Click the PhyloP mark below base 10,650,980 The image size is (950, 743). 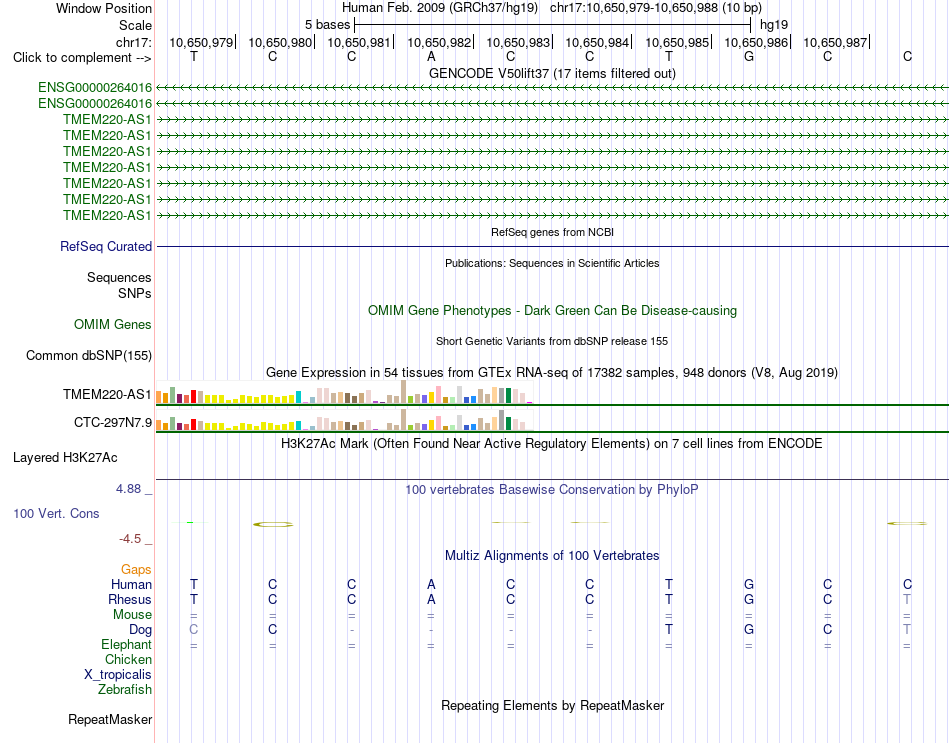click(273, 524)
